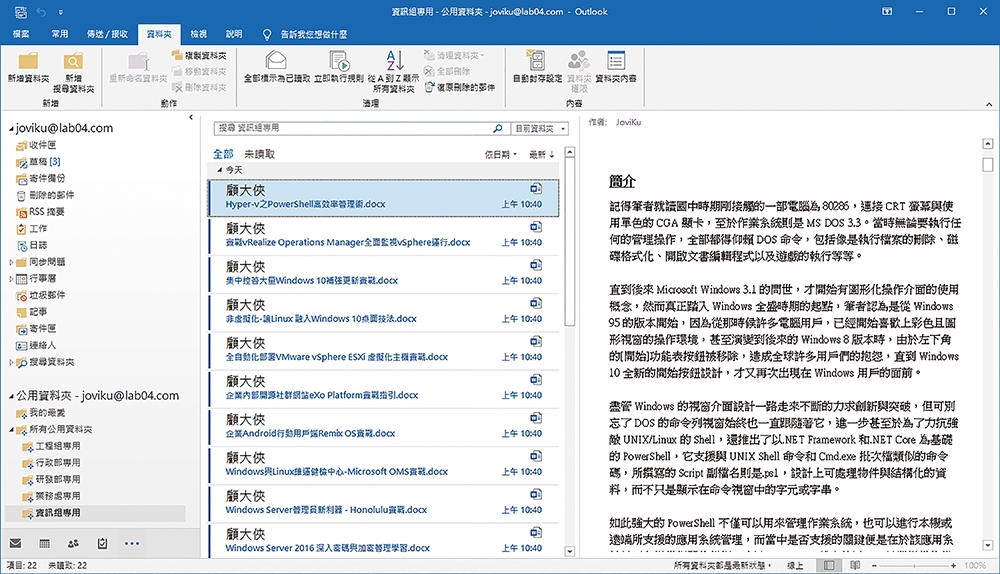1000x574 pixels.
Task: Expand the 搜尋資料夾 node
Action: point(11,362)
